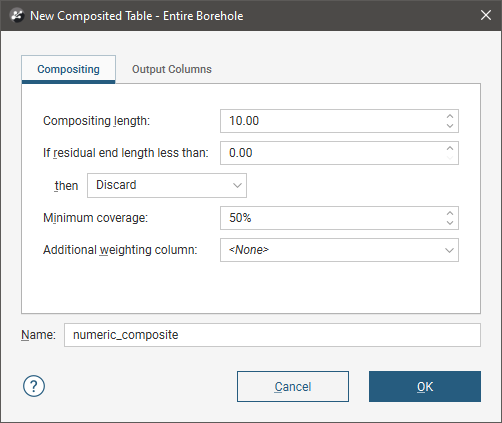This screenshot has width=502, height=423.
Task: Decrease Minimum coverage with down arrow
Action: click(450, 223)
